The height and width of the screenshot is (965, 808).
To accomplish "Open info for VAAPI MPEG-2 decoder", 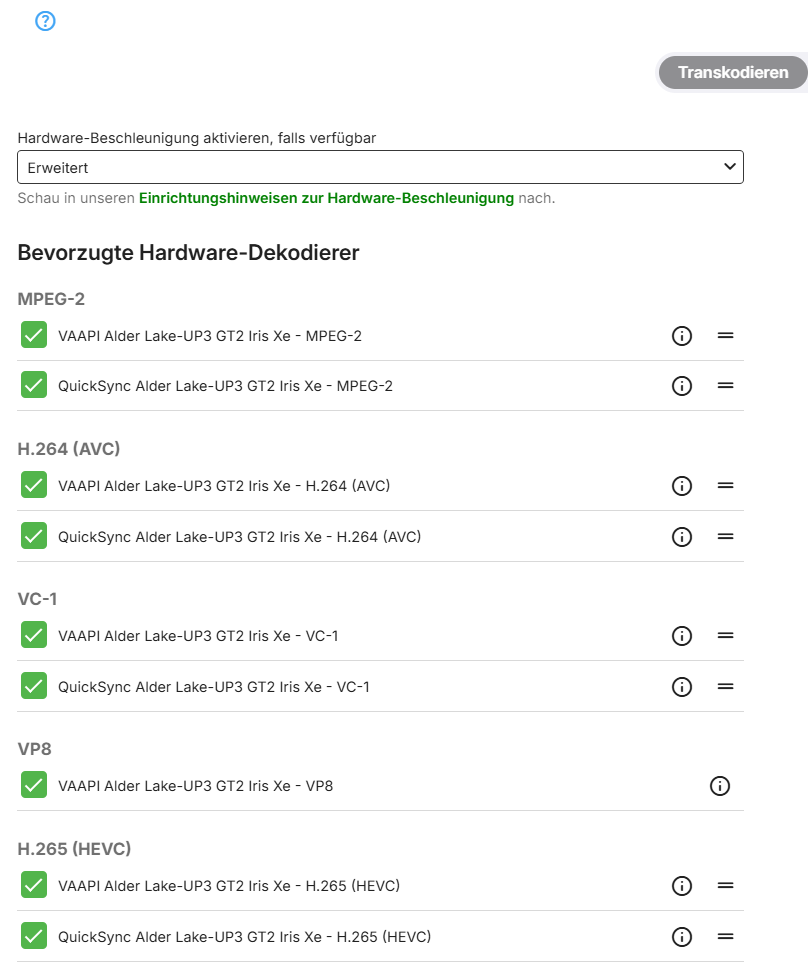I will coord(682,336).
